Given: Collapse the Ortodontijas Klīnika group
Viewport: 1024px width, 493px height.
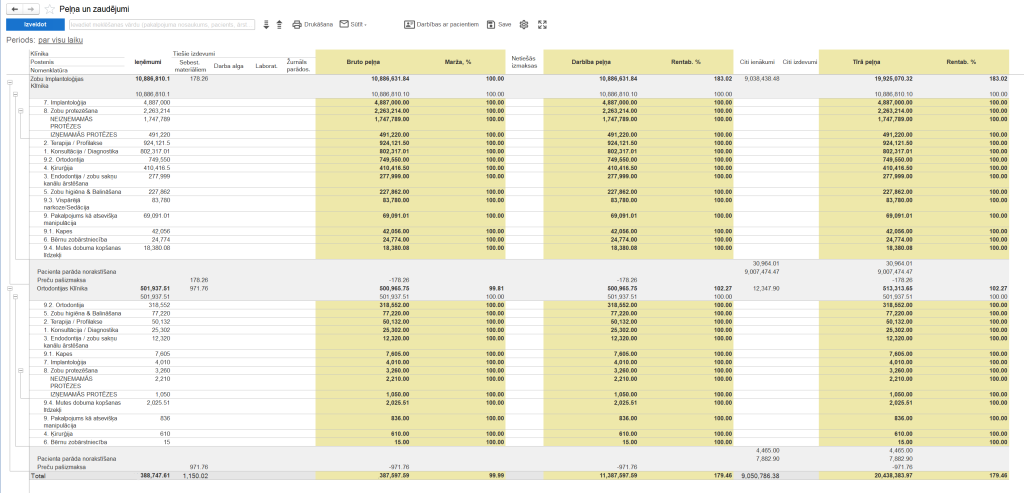Looking at the screenshot, I should [x=10, y=289].
